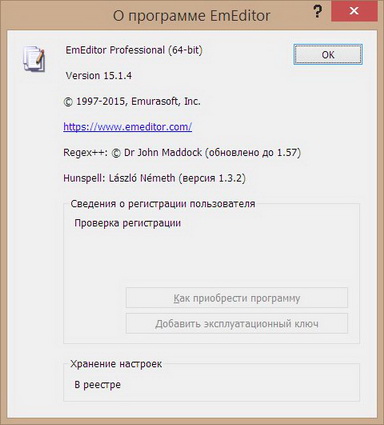Click "Добавить эксплуатационный ключ" button
Screen dimensions: 384x425
[x=237, y=323]
